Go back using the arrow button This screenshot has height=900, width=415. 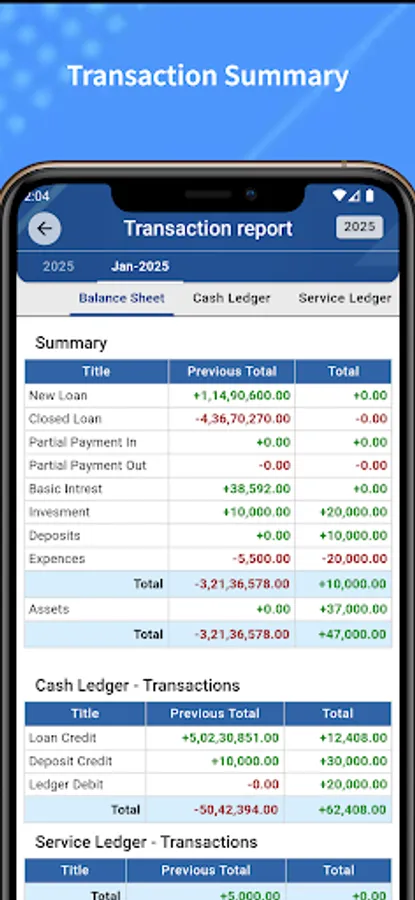tap(44, 228)
